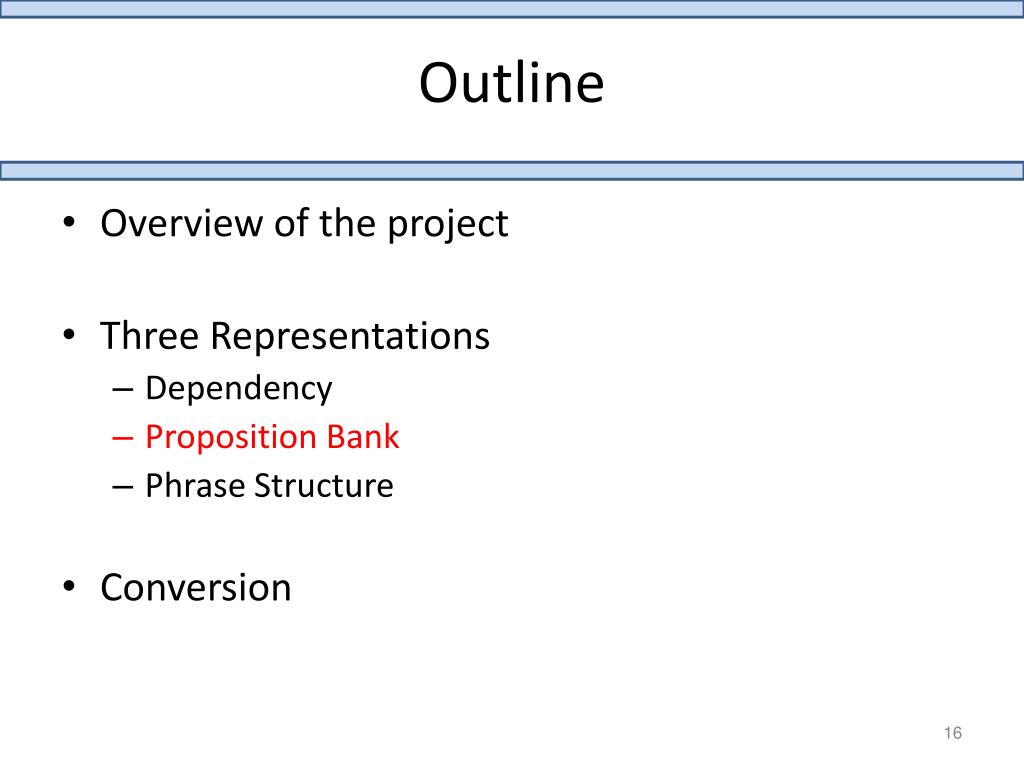Click the word "Three" in the second bullet
The height and width of the screenshot is (768, 1024).
pyautogui.click(x=149, y=336)
